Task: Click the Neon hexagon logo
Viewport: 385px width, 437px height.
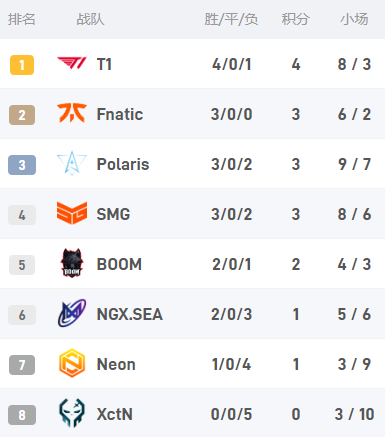Action: pos(72,363)
